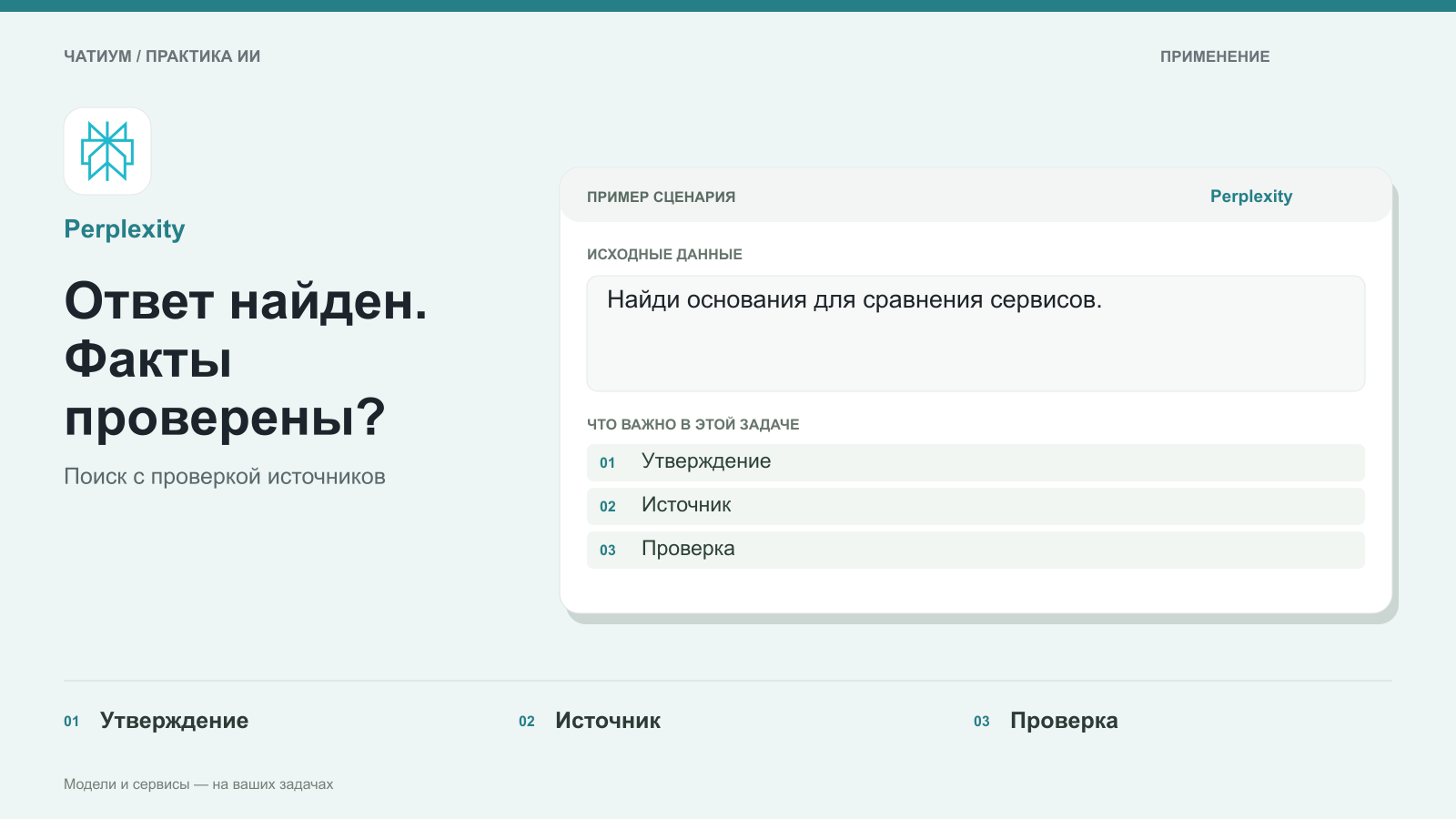Select the 03 Проверка row in the card
The image size is (1456, 819).
click(x=976, y=550)
